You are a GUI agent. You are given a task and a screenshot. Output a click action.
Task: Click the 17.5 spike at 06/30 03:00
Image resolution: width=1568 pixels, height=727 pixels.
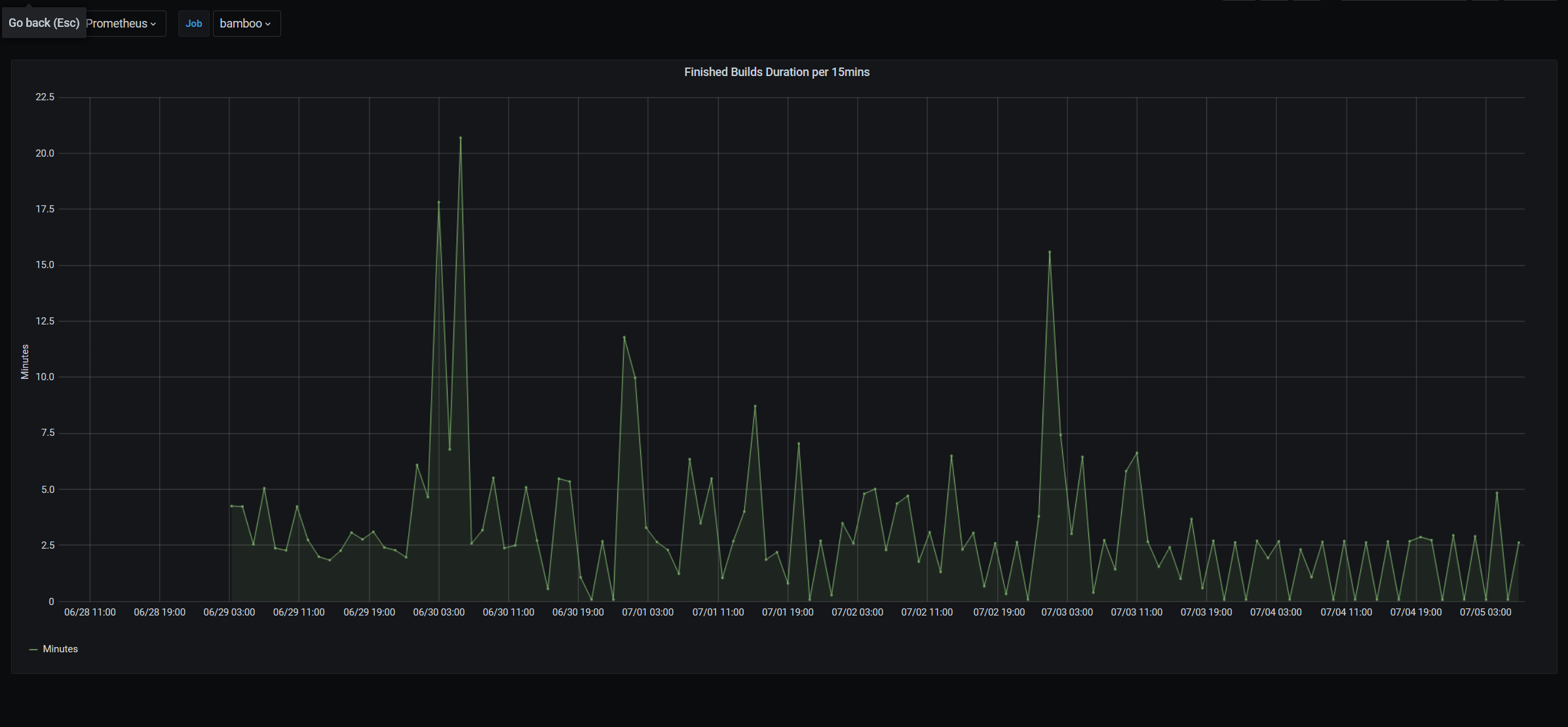click(x=439, y=202)
